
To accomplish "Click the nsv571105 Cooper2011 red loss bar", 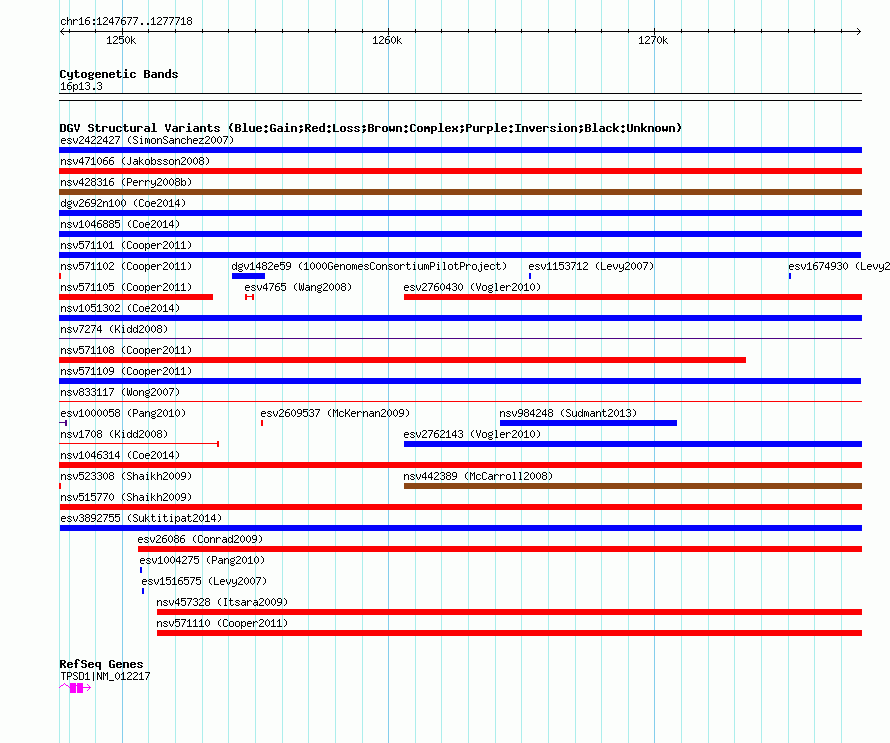I will point(136,297).
